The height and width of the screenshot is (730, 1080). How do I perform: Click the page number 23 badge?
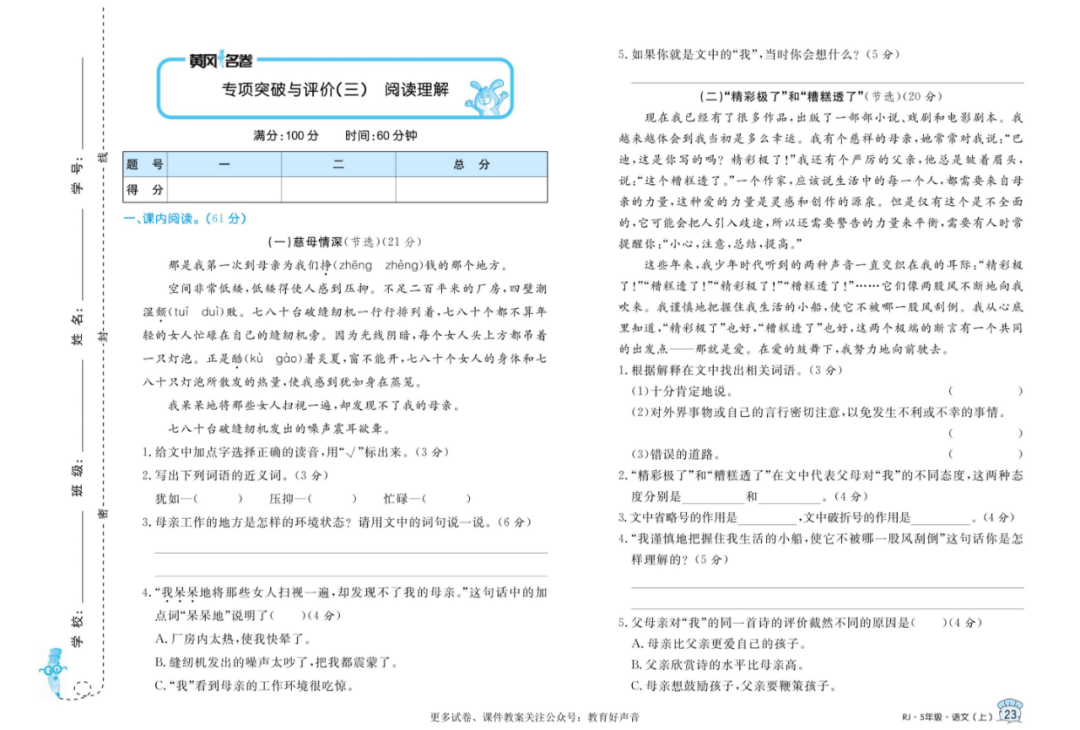1010,712
